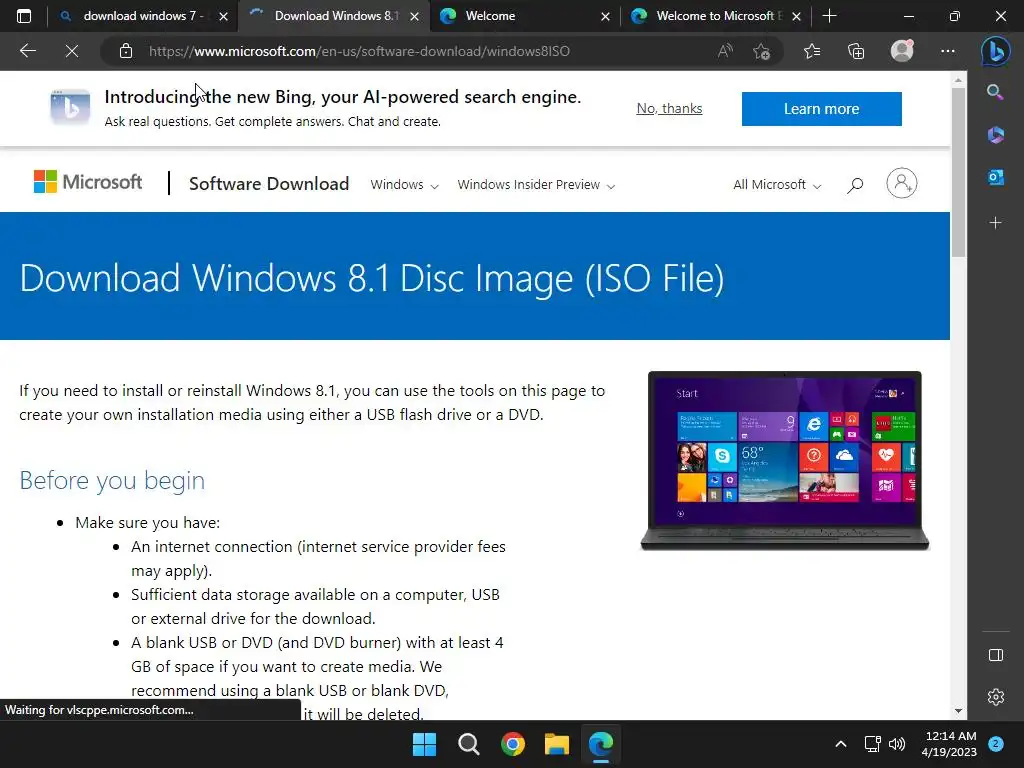Show hidden system tray icons

click(840, 744)
